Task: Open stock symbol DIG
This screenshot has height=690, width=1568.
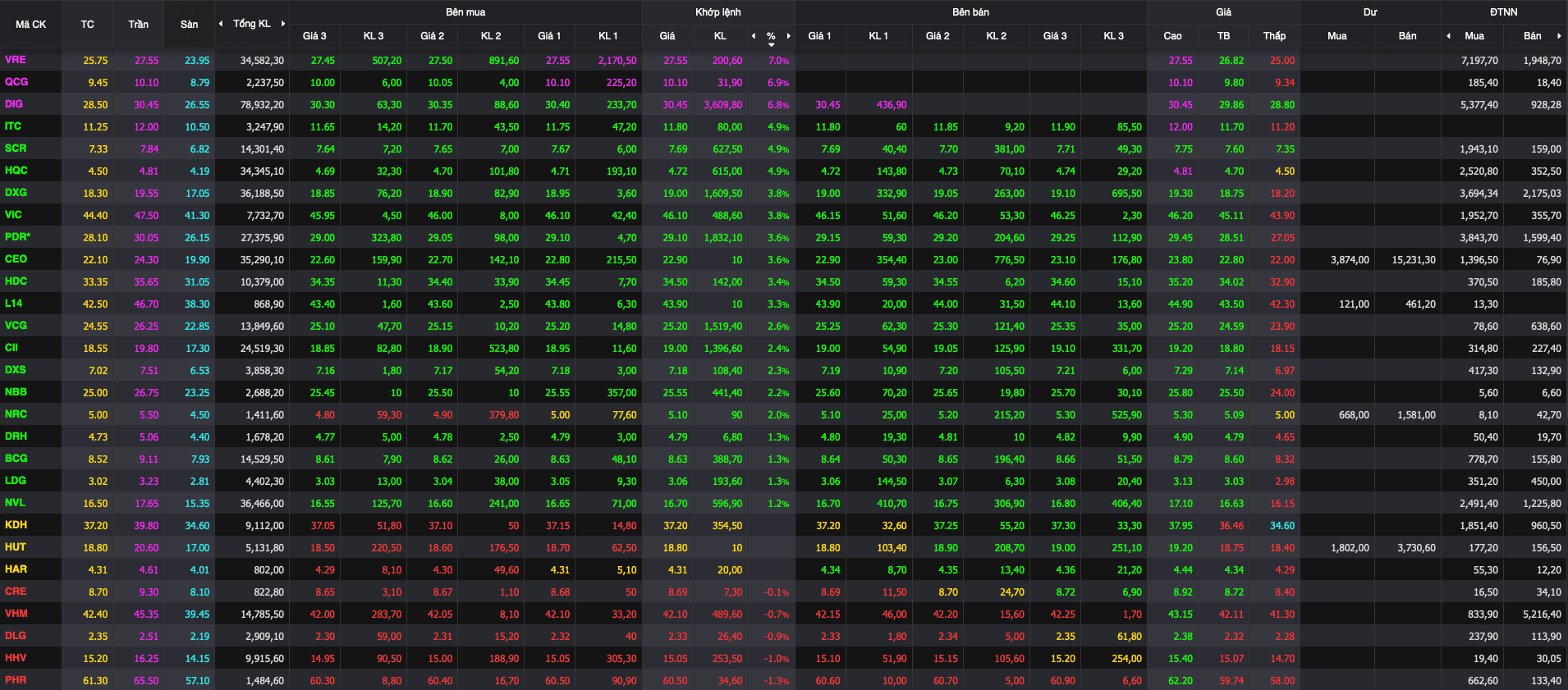Action: tap(14, 104)
